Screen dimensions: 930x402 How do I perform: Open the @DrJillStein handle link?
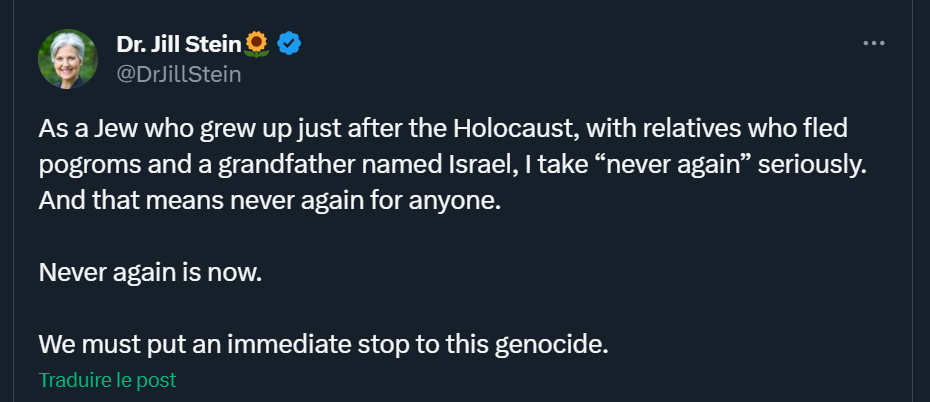[179, 73]
